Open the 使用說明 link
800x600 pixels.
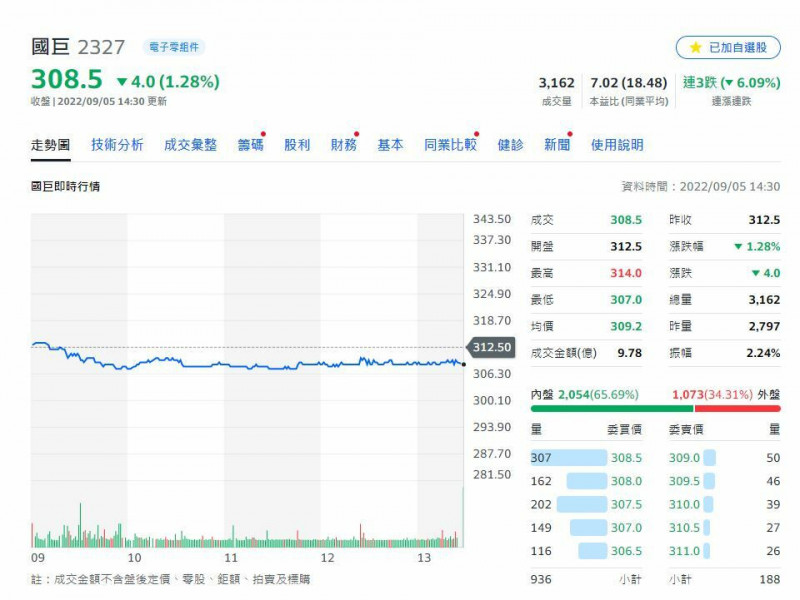[617, 145]
